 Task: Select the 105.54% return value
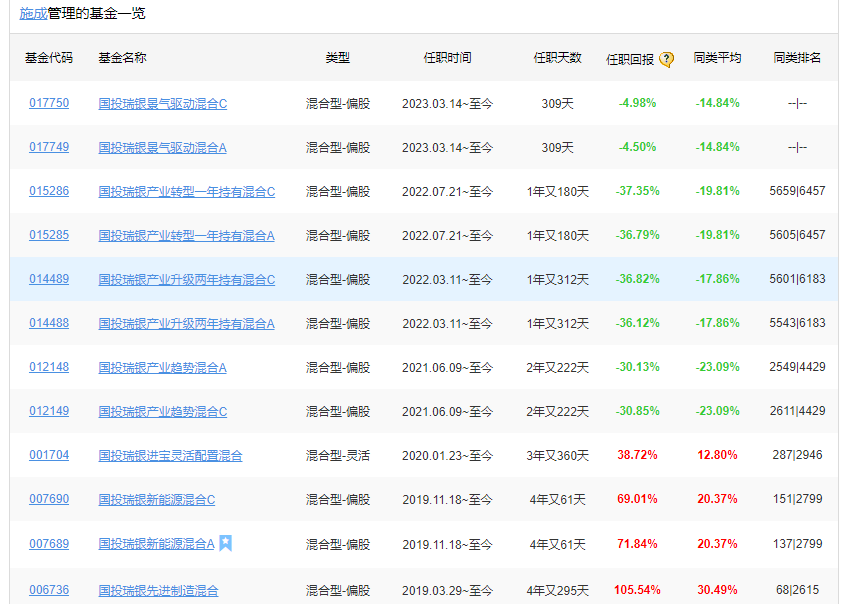point(638,590)
